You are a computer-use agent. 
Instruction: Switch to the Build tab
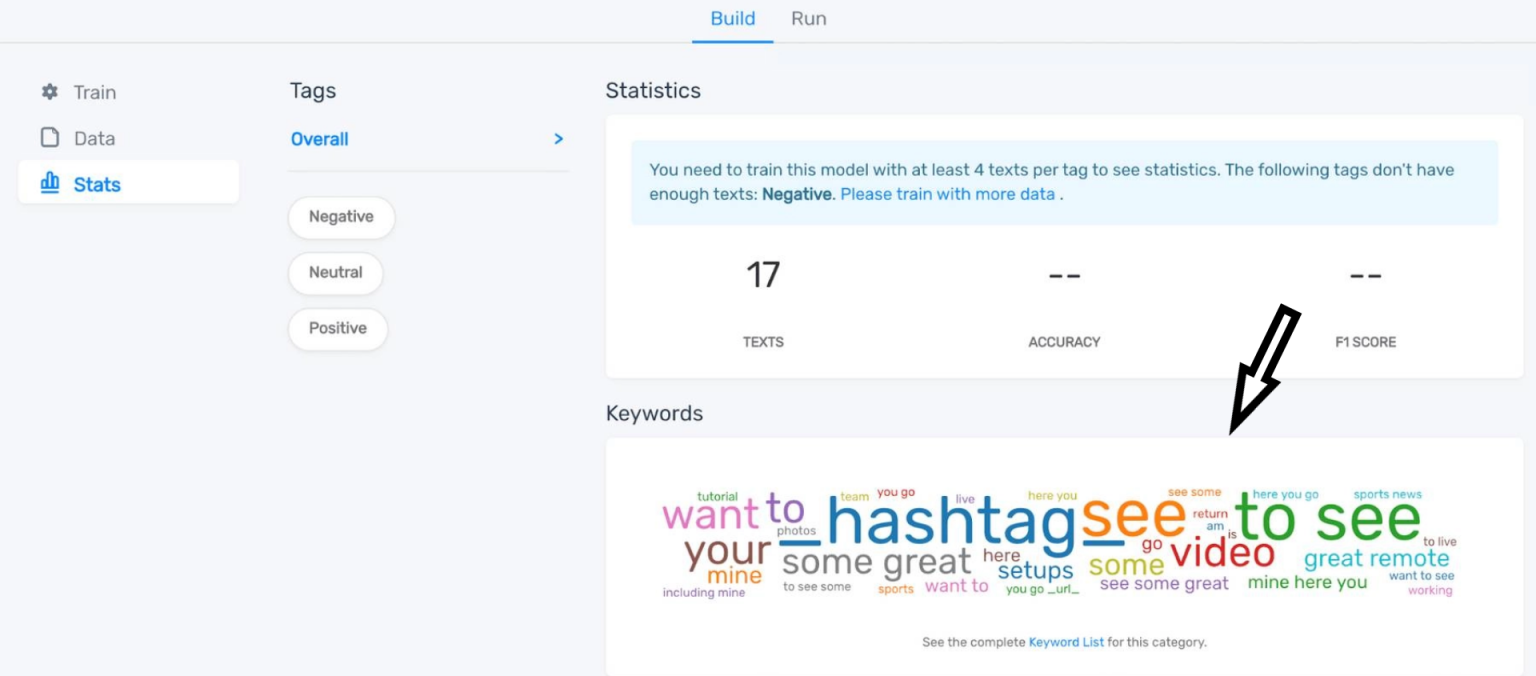pyautogui.click(x=732, y=18)
